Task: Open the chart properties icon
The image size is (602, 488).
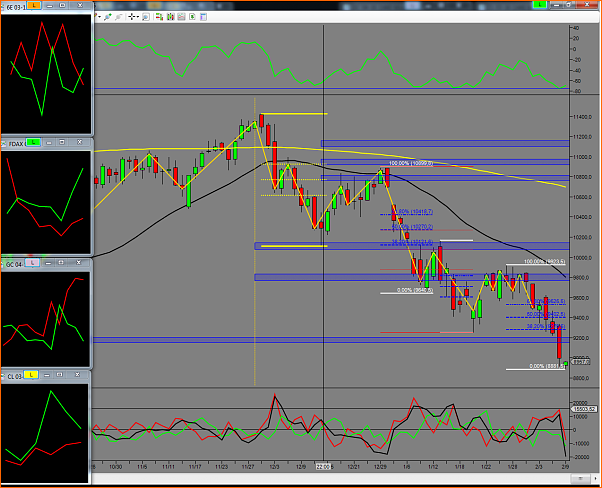Action: coord(203,17)
